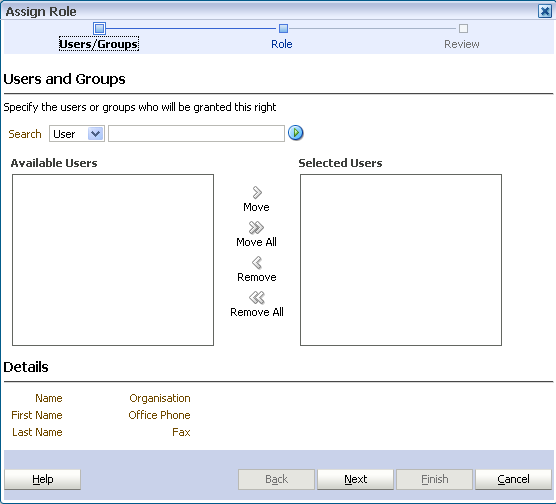This screenshot has height=504, width=556.
Task: Focus the search text input field
Action: [196, 133]
